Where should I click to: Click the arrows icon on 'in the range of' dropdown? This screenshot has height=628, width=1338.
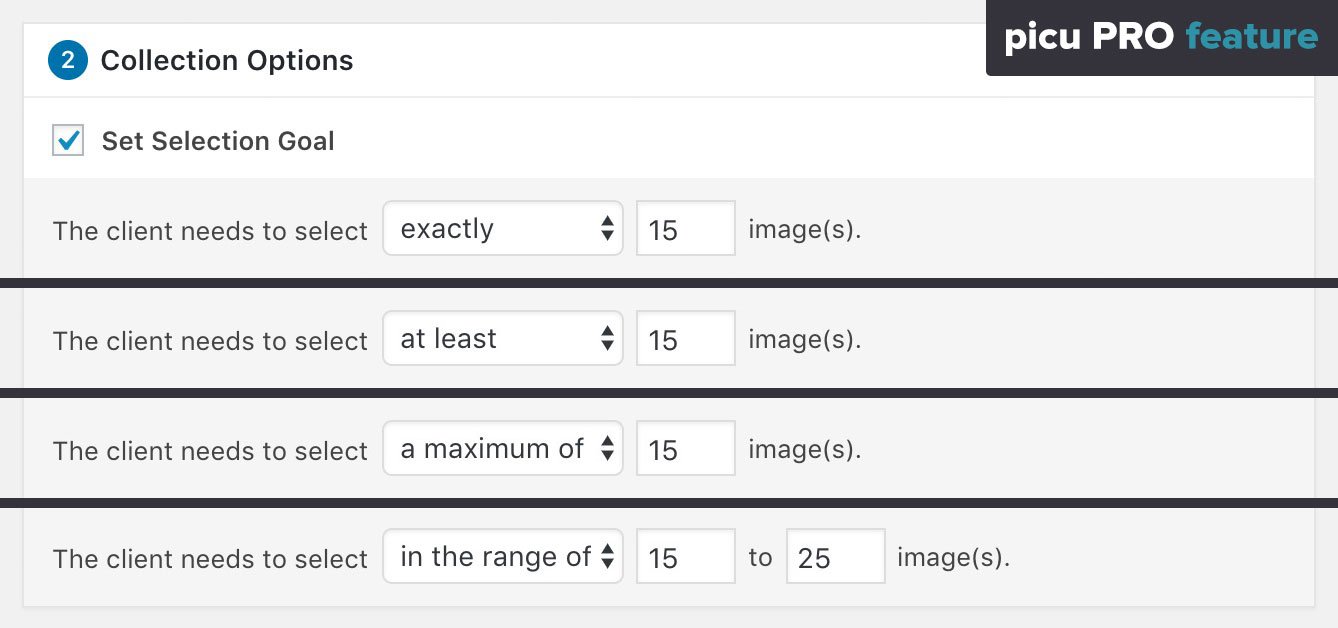607,557
